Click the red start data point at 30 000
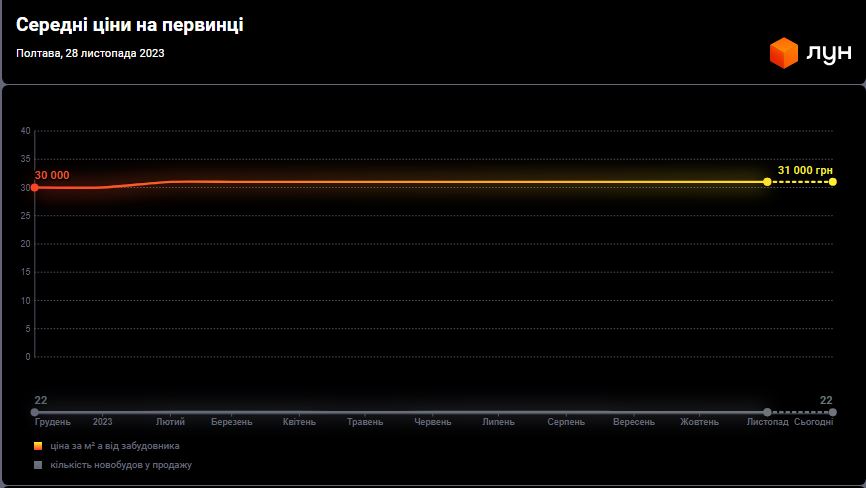The height and width of the screenshot is (488, 866). coord(35,187)
